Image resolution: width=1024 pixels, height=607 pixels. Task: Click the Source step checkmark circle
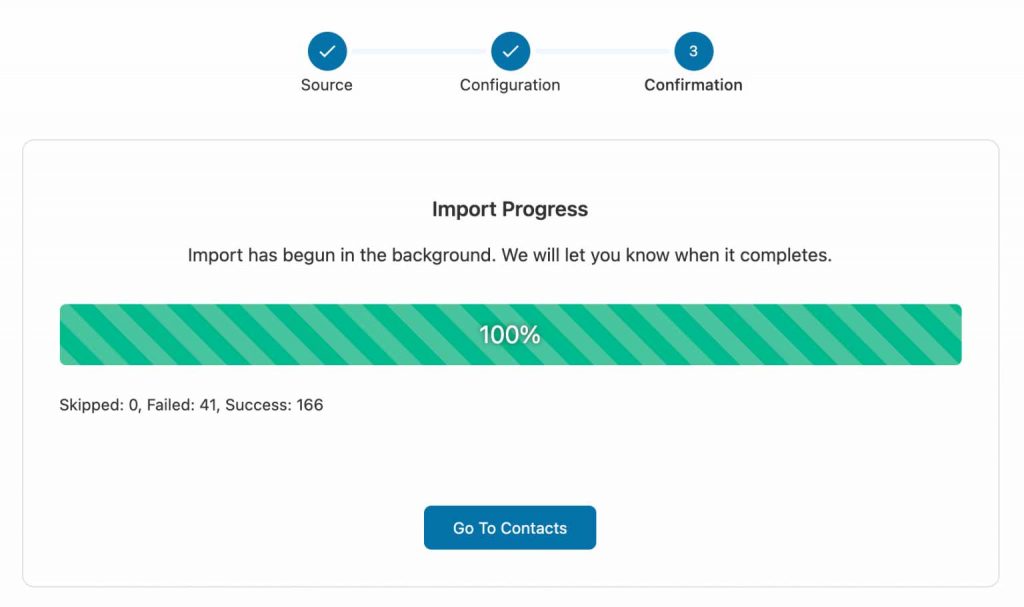click(327, 51)
